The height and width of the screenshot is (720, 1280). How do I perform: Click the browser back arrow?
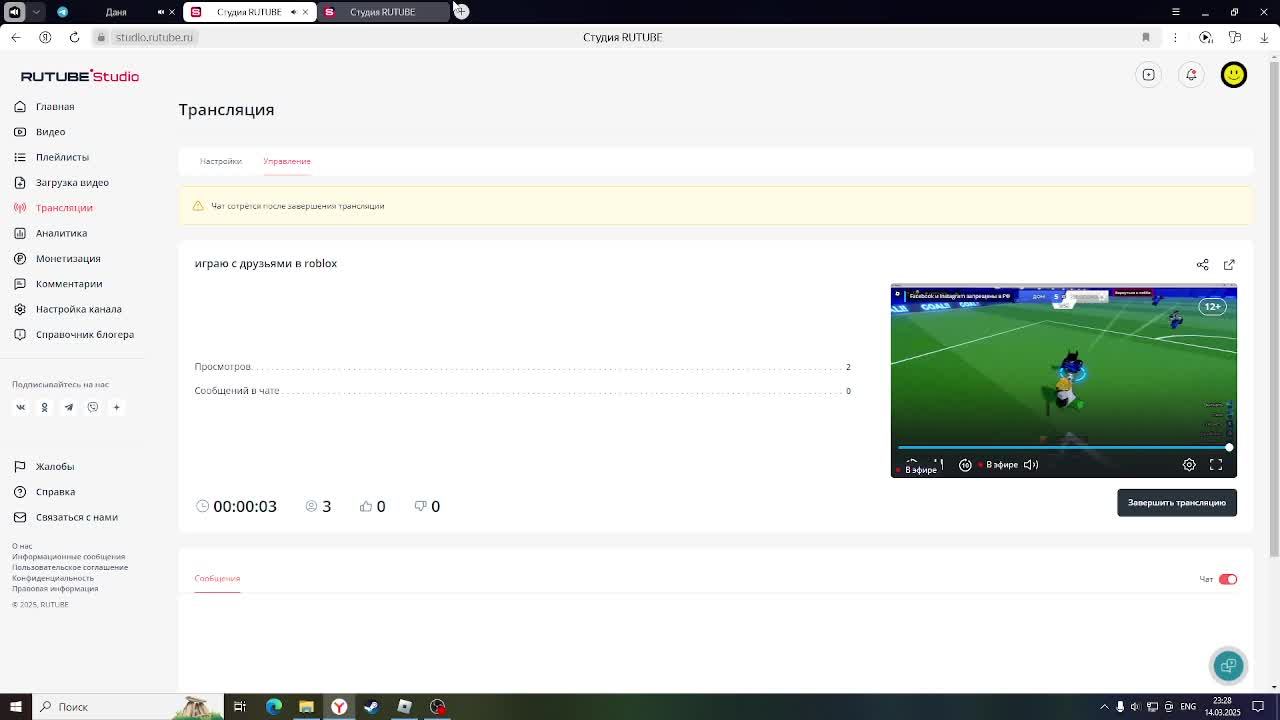point(15,37)
